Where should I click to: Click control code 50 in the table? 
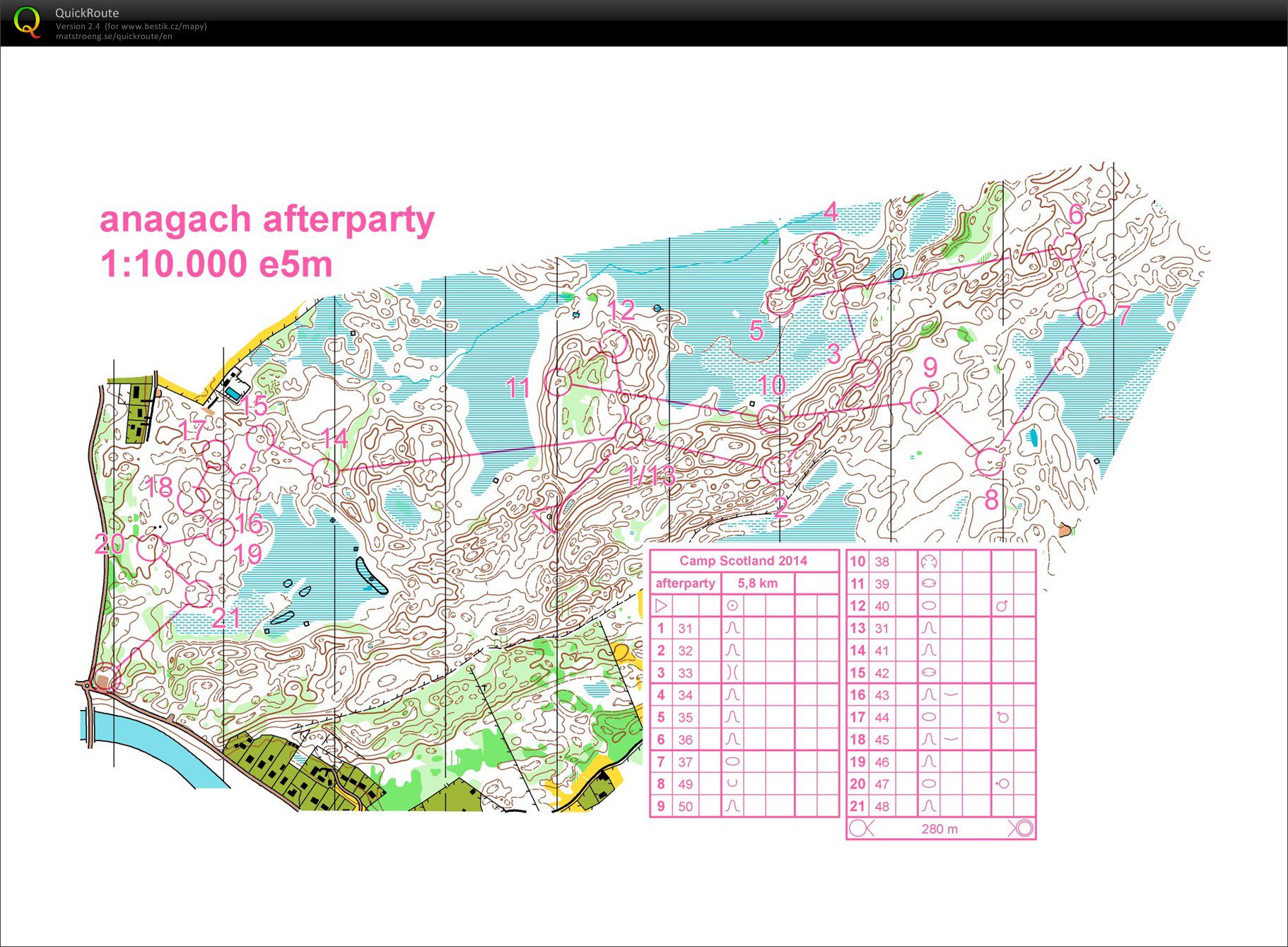click(x=685, y=806)
